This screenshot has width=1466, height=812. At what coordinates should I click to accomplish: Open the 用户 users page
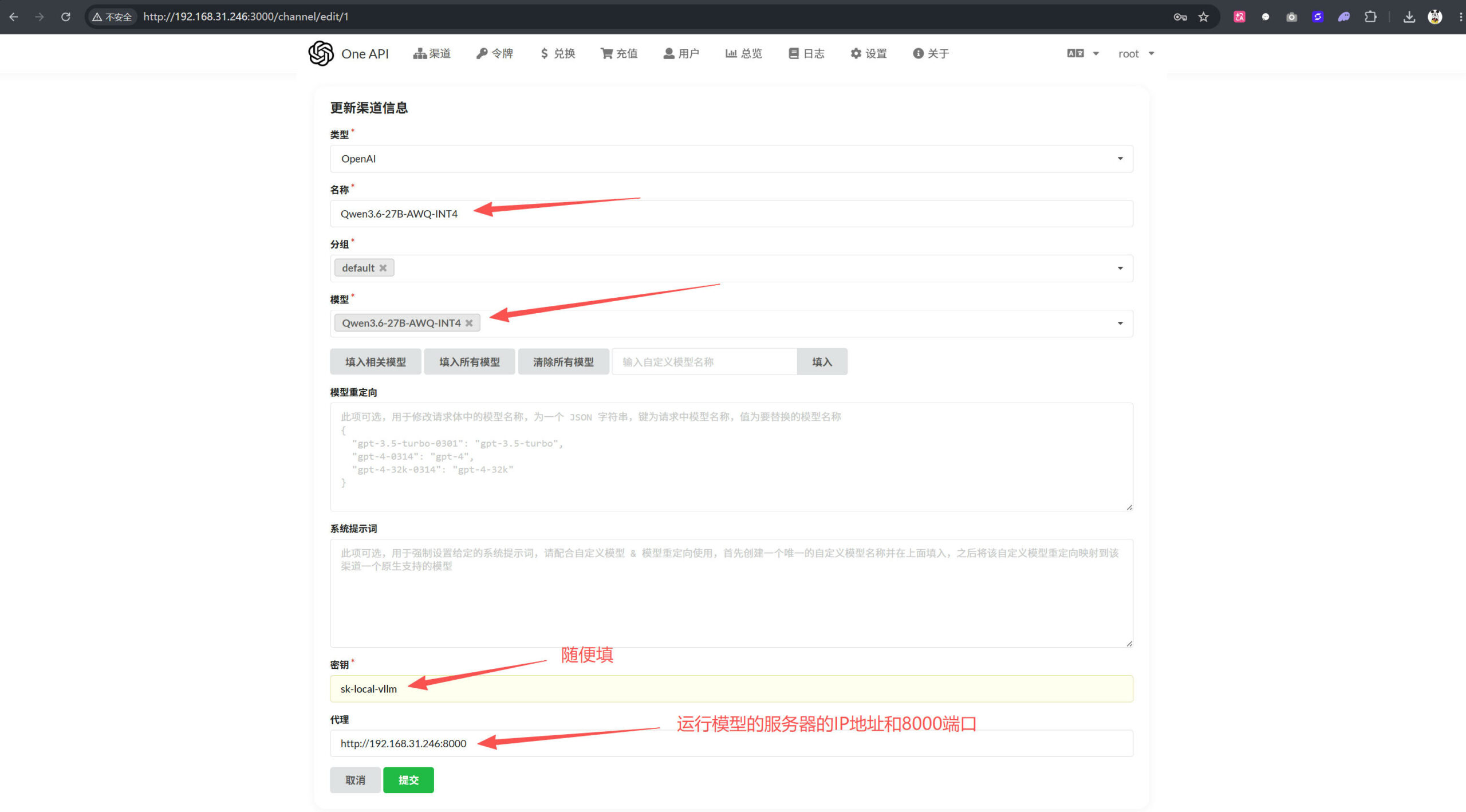click(681, 53)
